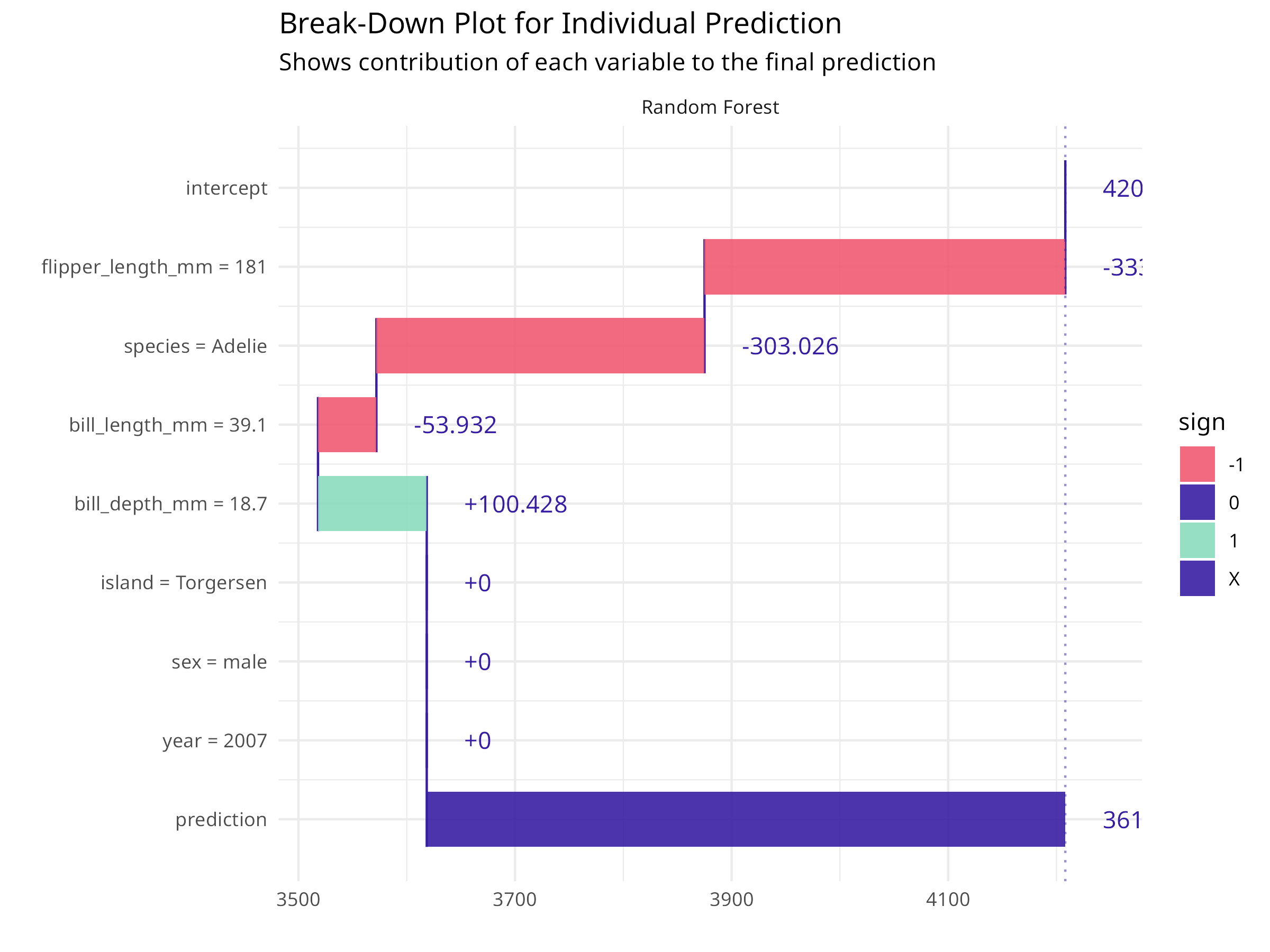Image resolution: width=1270 pixels, height=952 pixels.
Task: Click the 'intercept' axis label
Action: (226, 188)
